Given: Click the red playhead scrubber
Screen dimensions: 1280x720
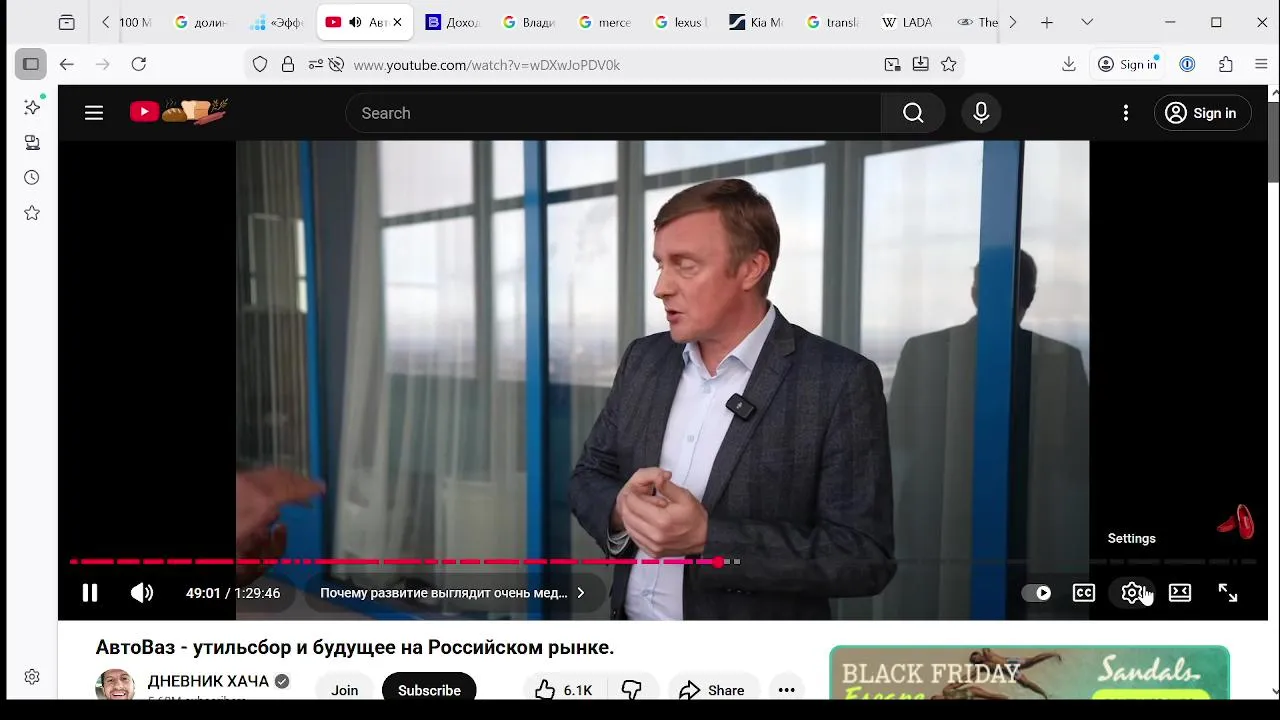Looking at the screenshot, I should click(718, 562).
